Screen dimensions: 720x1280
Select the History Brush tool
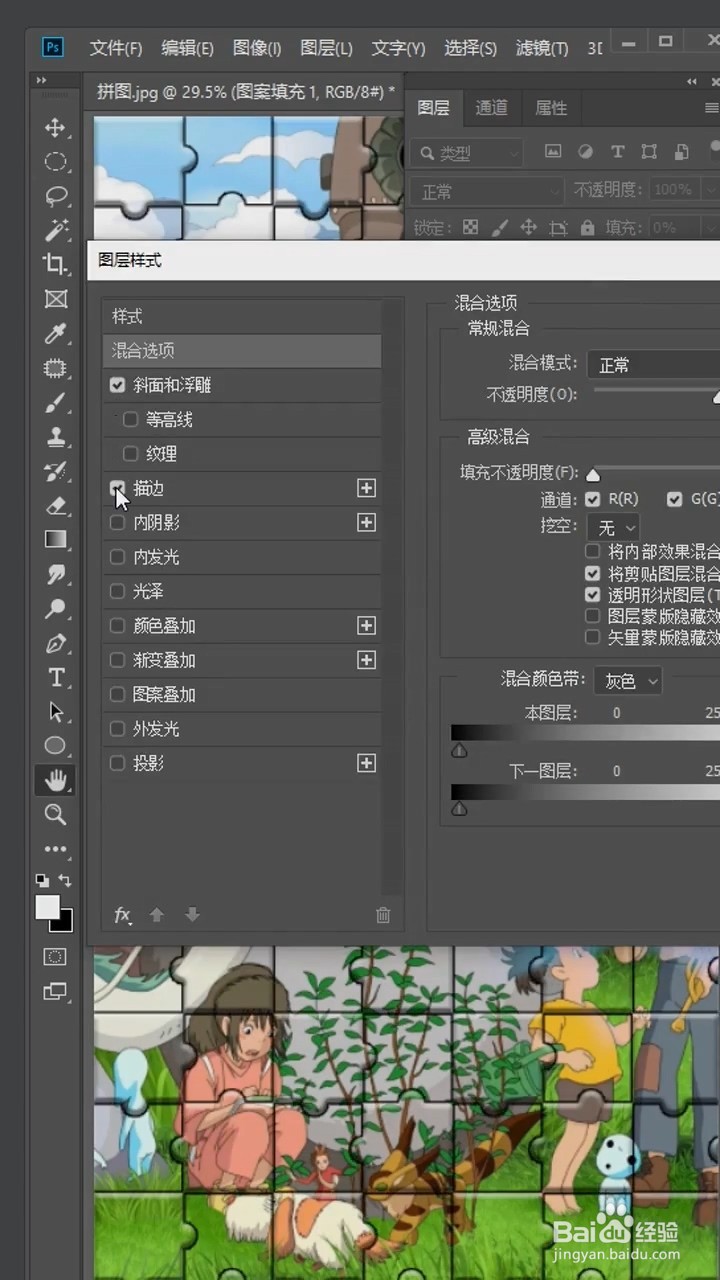(55, 471)
